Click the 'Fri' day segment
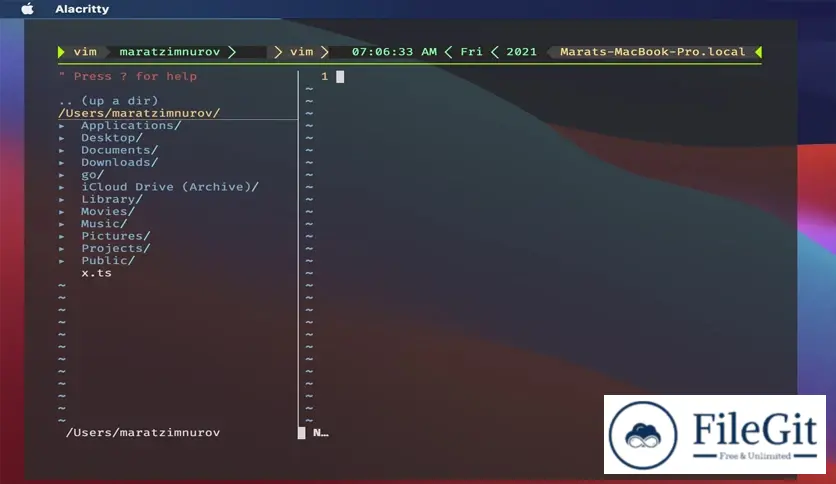Screen dimensions: 836x484 point(471,52)
